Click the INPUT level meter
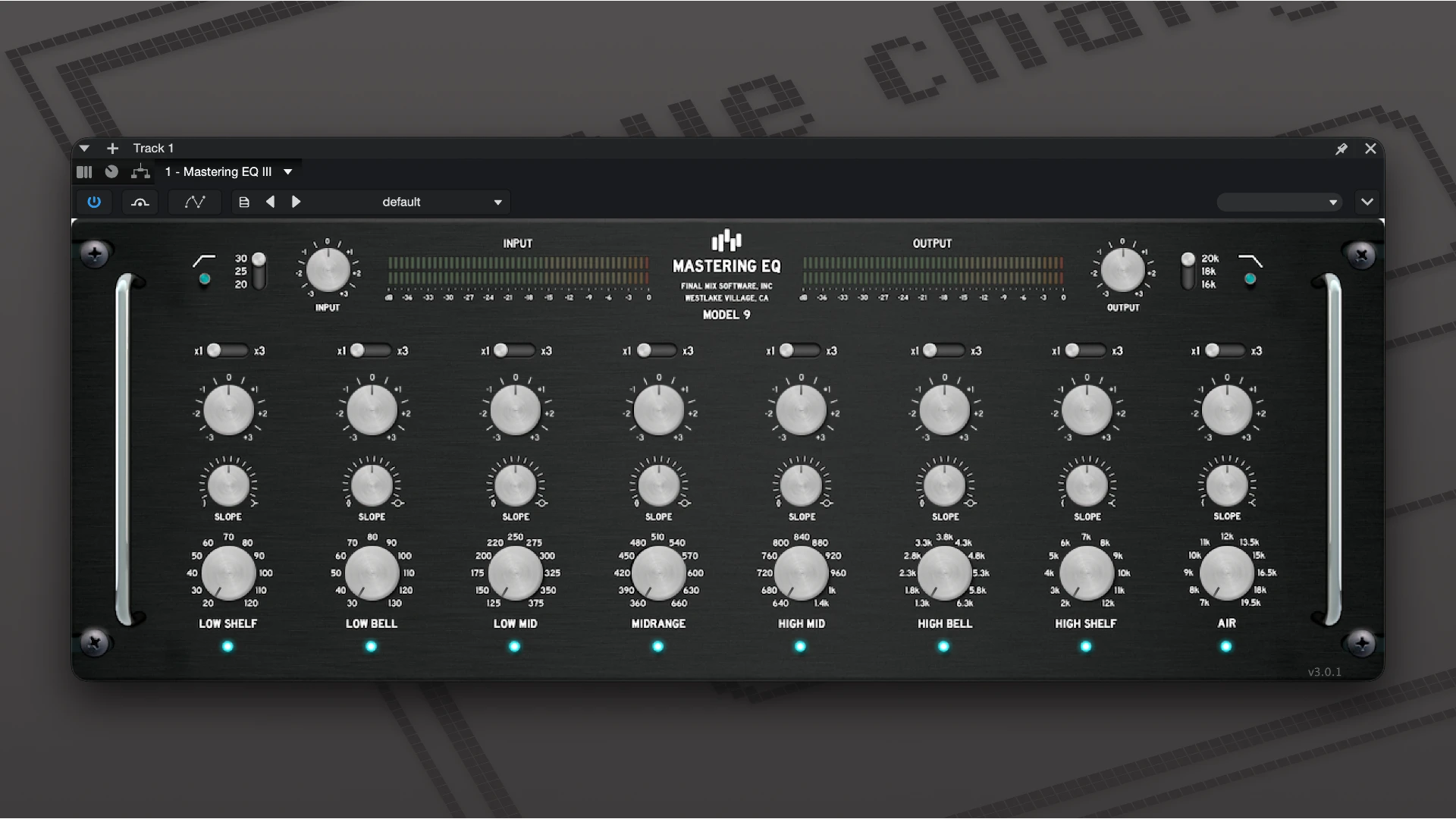This screenshot has width=1456, height=819. tap(518, 271)
